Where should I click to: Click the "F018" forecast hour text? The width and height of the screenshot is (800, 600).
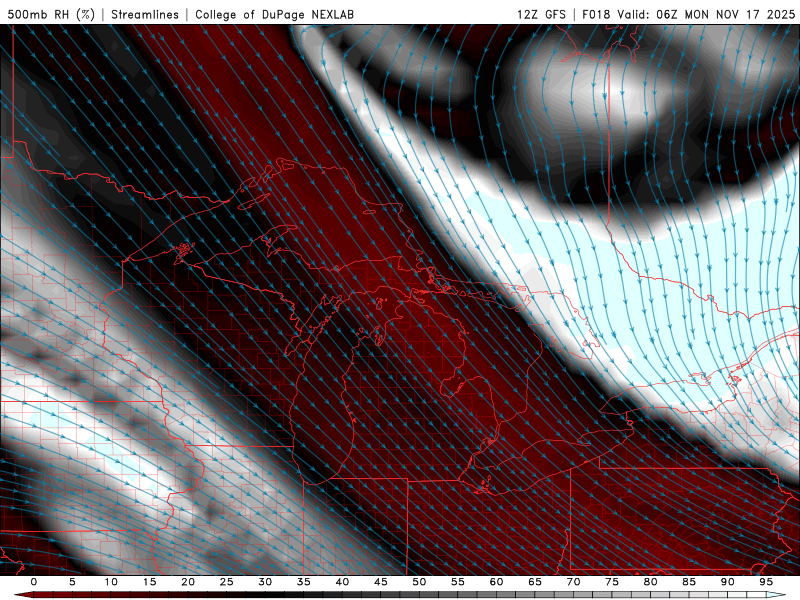(x=596, y=14)
